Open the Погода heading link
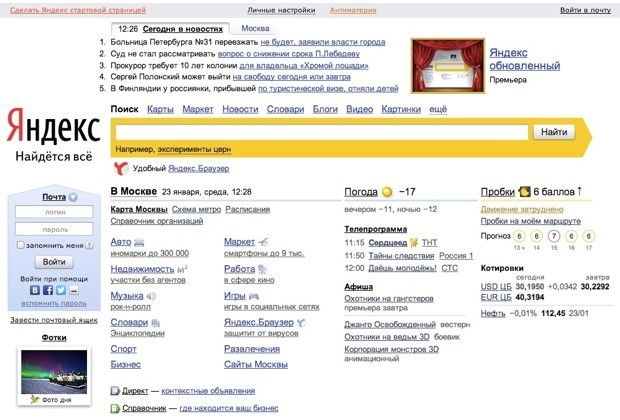Screen dimensions: 620x420 click(x=361, y=192)
